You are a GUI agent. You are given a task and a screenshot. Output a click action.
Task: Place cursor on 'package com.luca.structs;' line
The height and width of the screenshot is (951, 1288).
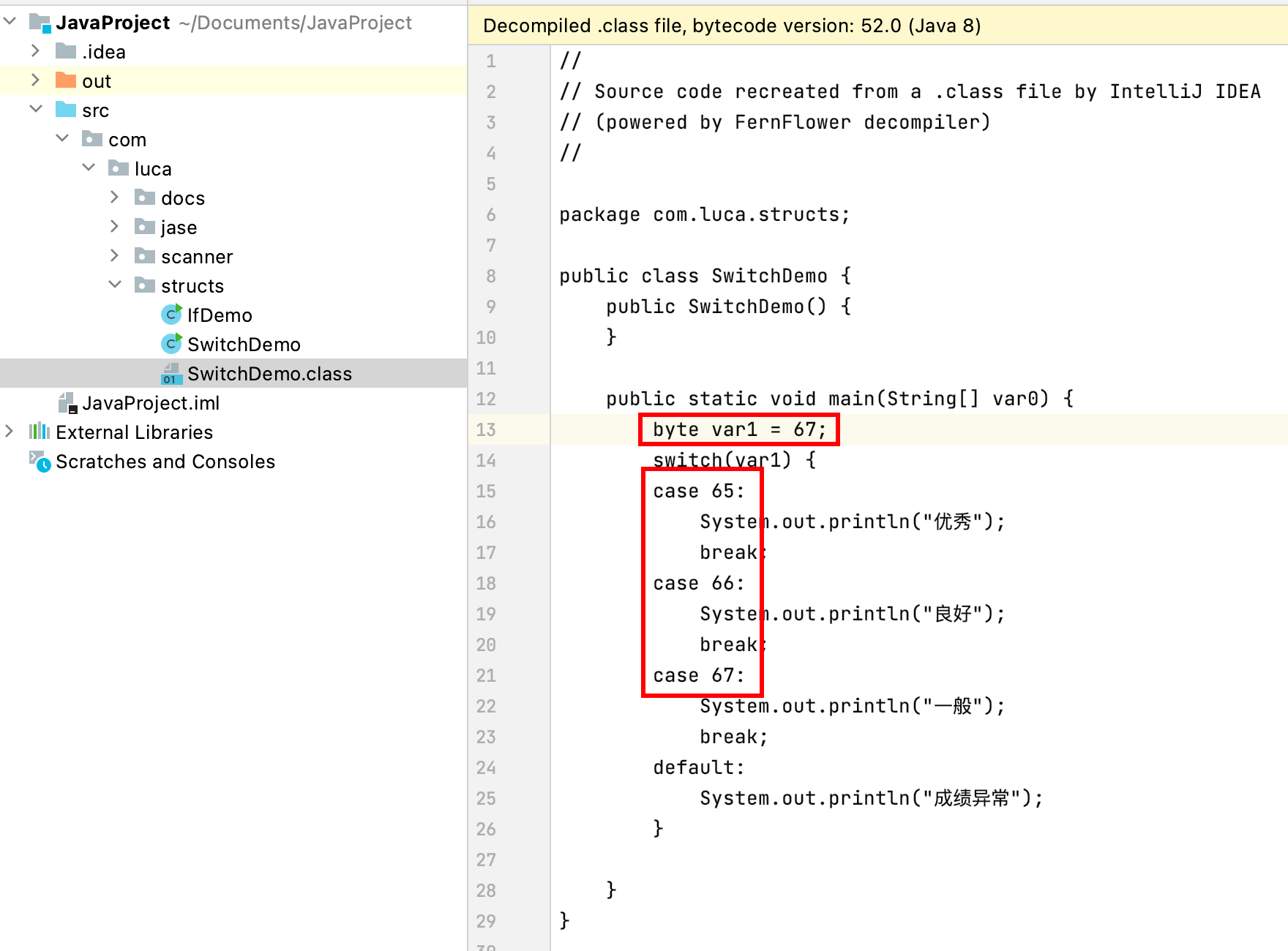705,214
